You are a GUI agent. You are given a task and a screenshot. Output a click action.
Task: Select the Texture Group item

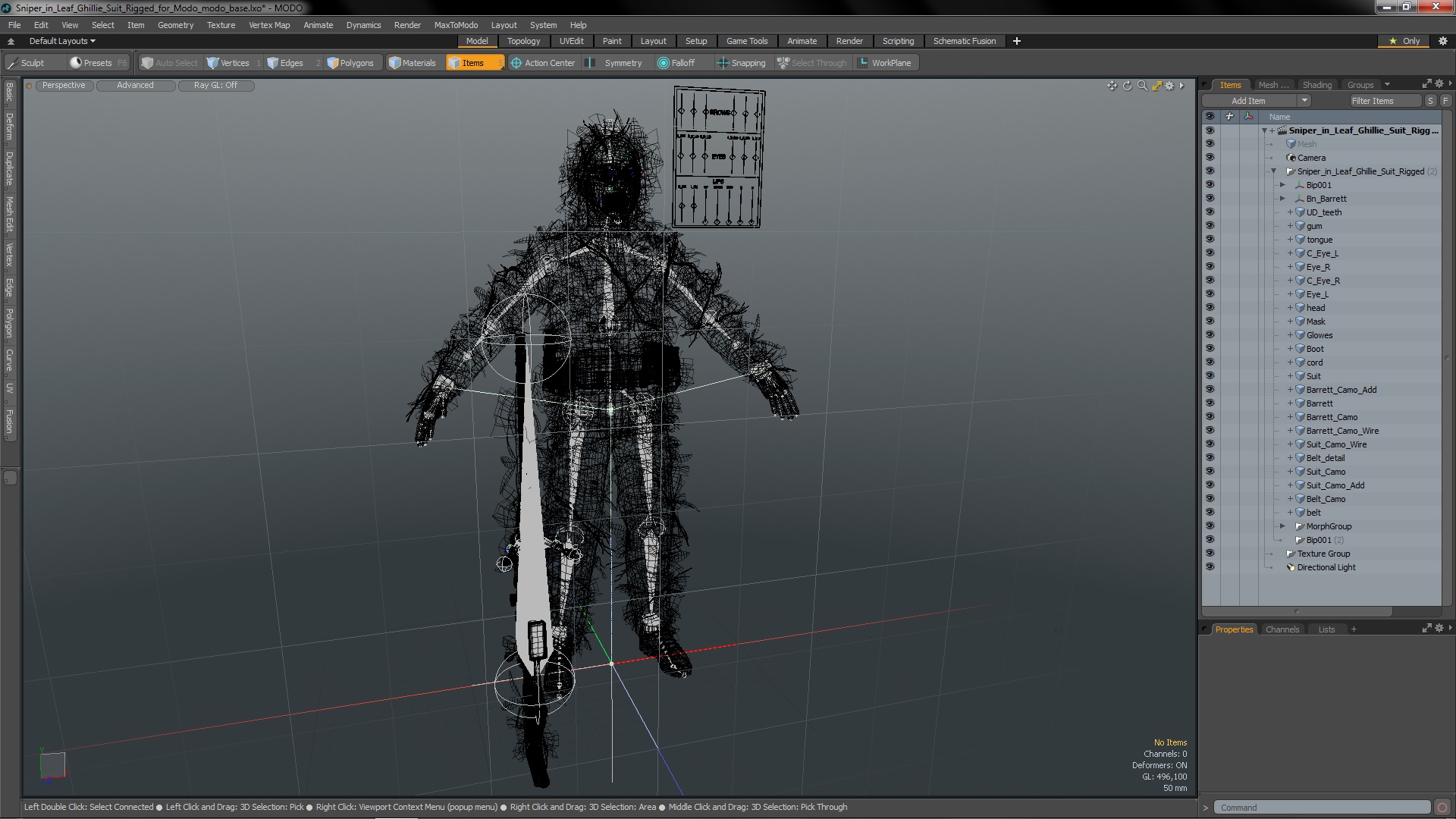[x=1323, y=554]
